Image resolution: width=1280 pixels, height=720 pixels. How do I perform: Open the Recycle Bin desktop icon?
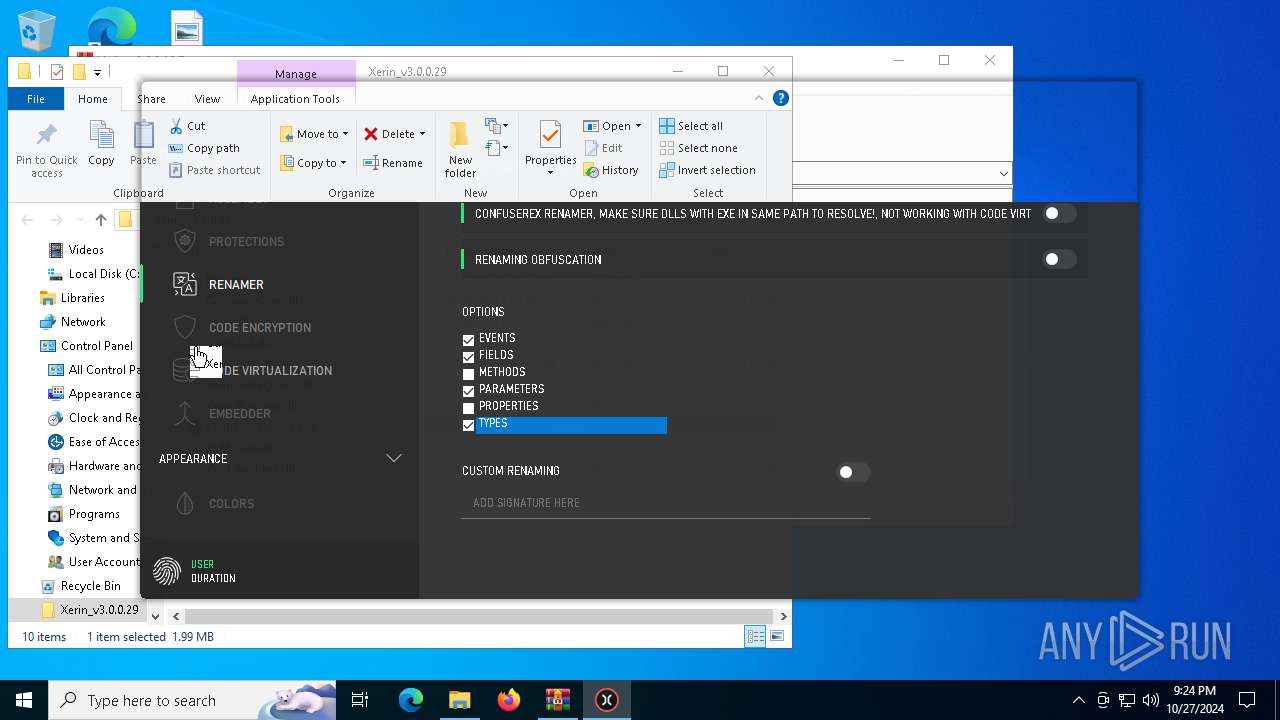[38, 30]
